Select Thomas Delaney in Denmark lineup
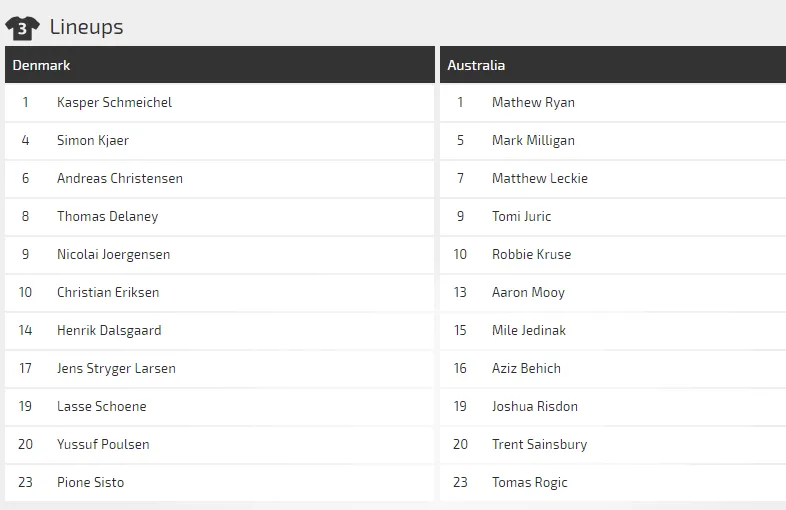This screenshot has width=786, height=510. point(107,216)
